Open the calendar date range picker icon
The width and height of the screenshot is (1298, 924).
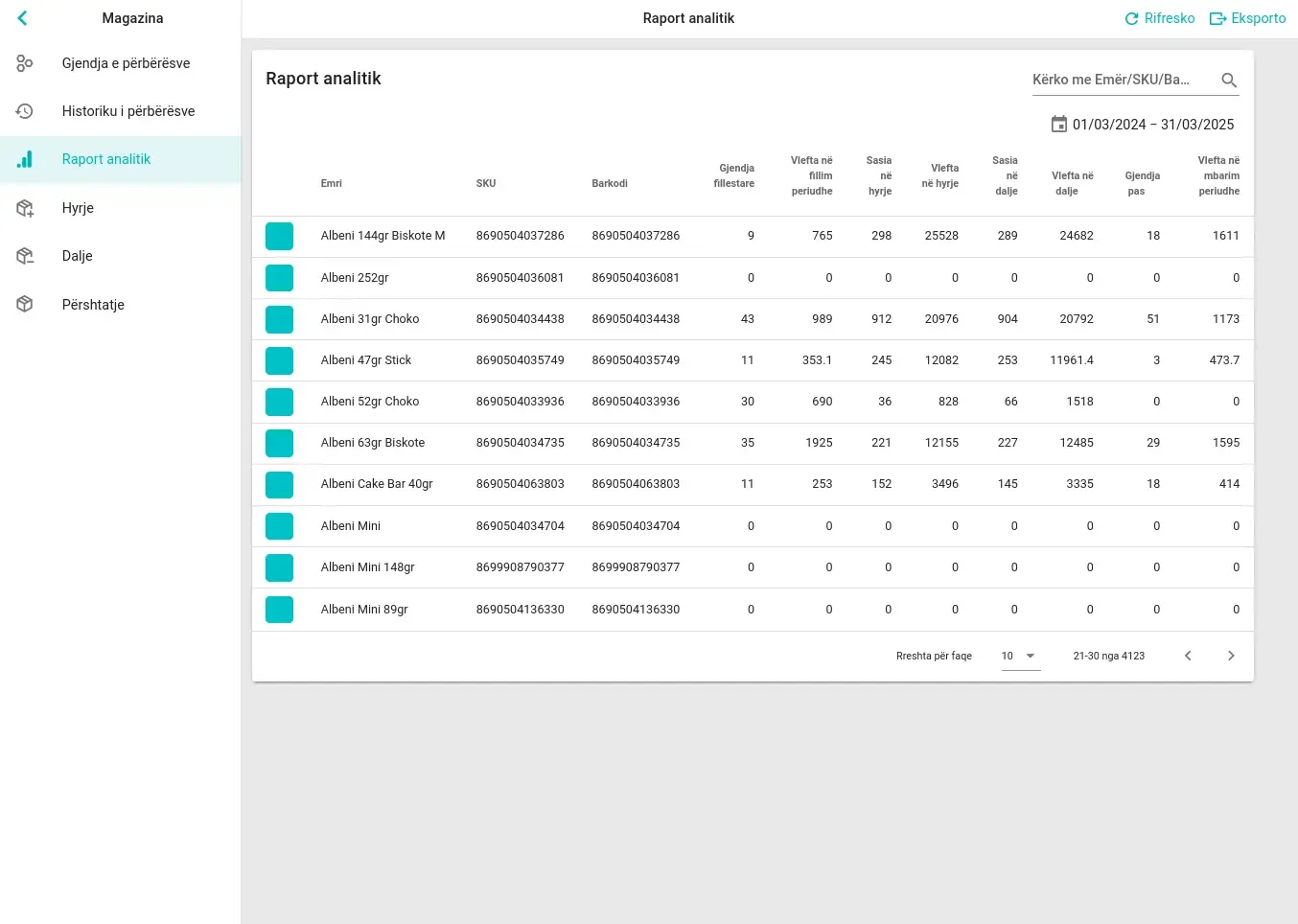tap(1058, 125)
